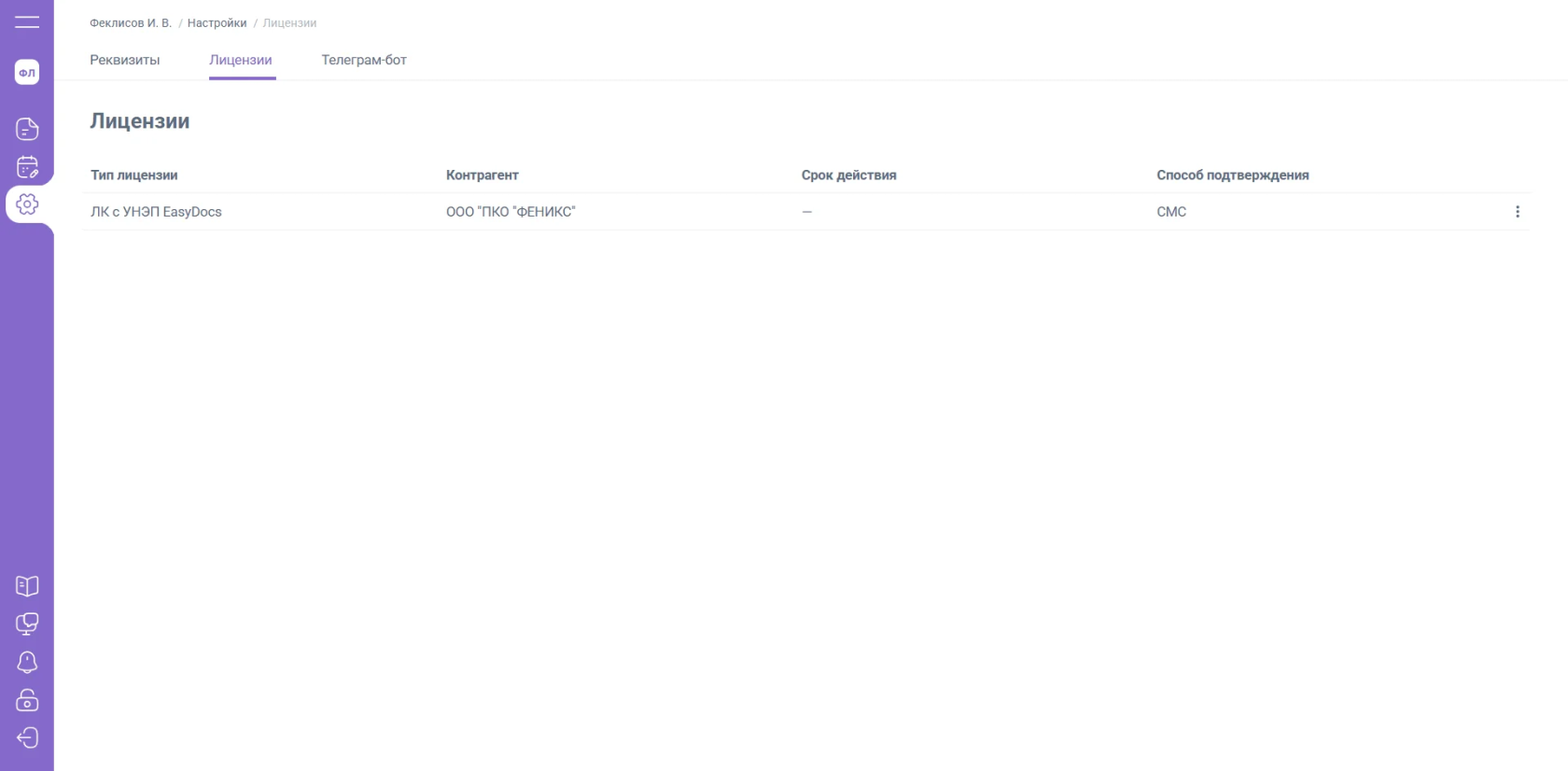
Task: Open the knowledge base book icon
Action: pos(27,586)
